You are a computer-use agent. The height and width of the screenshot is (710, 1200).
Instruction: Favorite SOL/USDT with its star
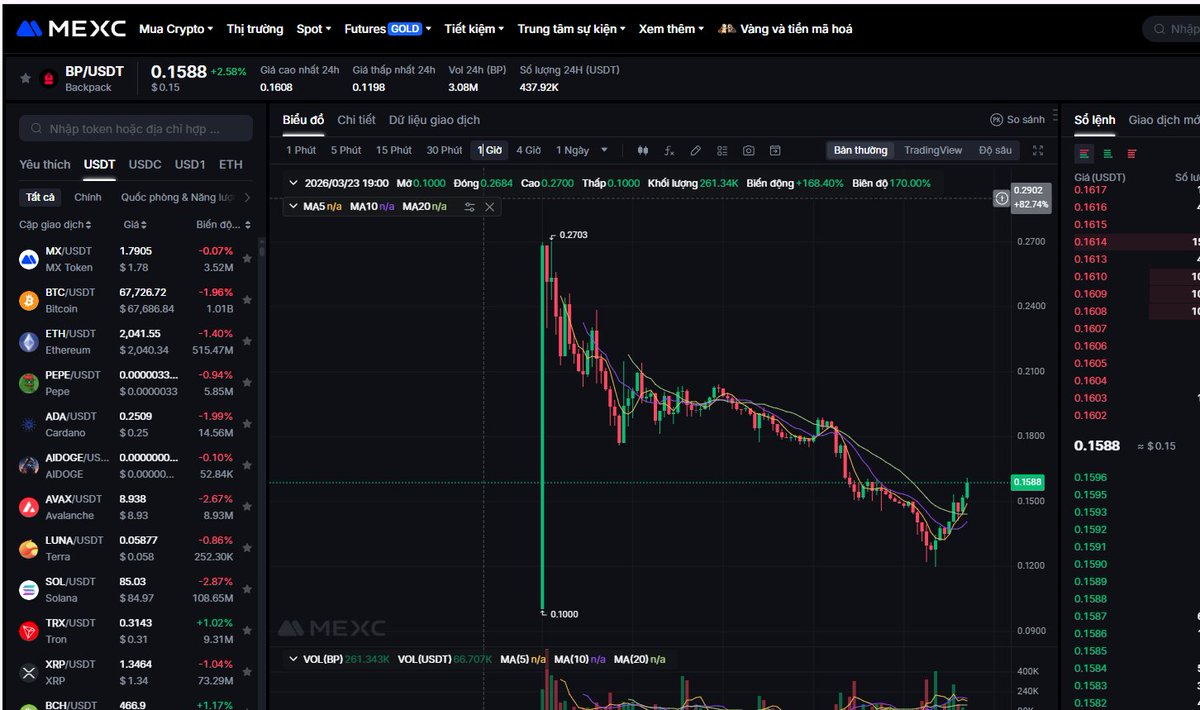(x=247, y=589)
